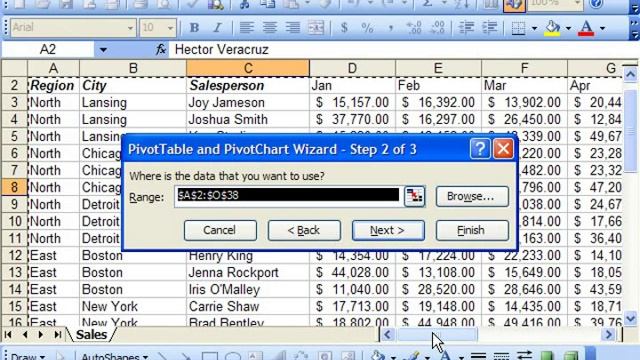Click the horizontal scrollbar thumb
The height and width of the screenshot is (360, 640).
tap(436, 335)
